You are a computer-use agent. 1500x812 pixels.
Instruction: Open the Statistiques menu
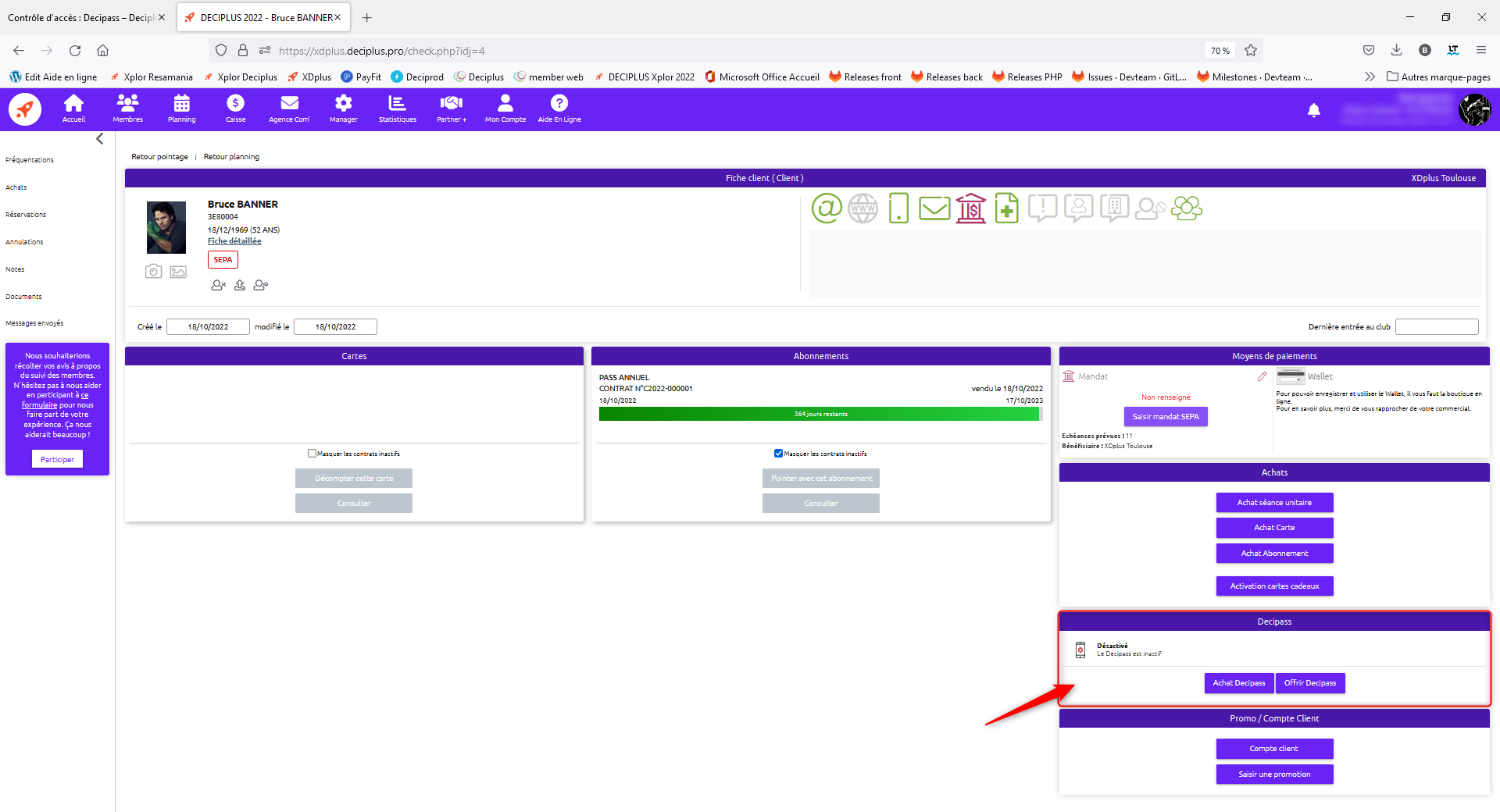point(397,109)
